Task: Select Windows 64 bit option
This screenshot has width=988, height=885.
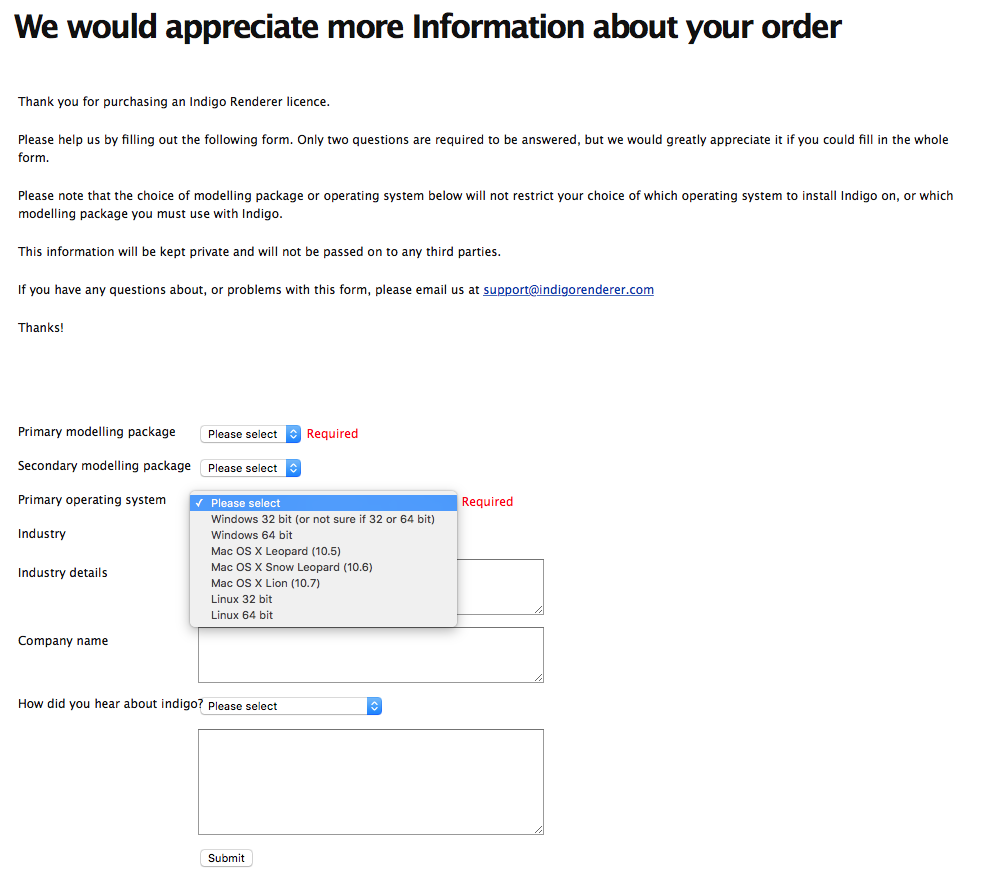Action: coord(323,535)
